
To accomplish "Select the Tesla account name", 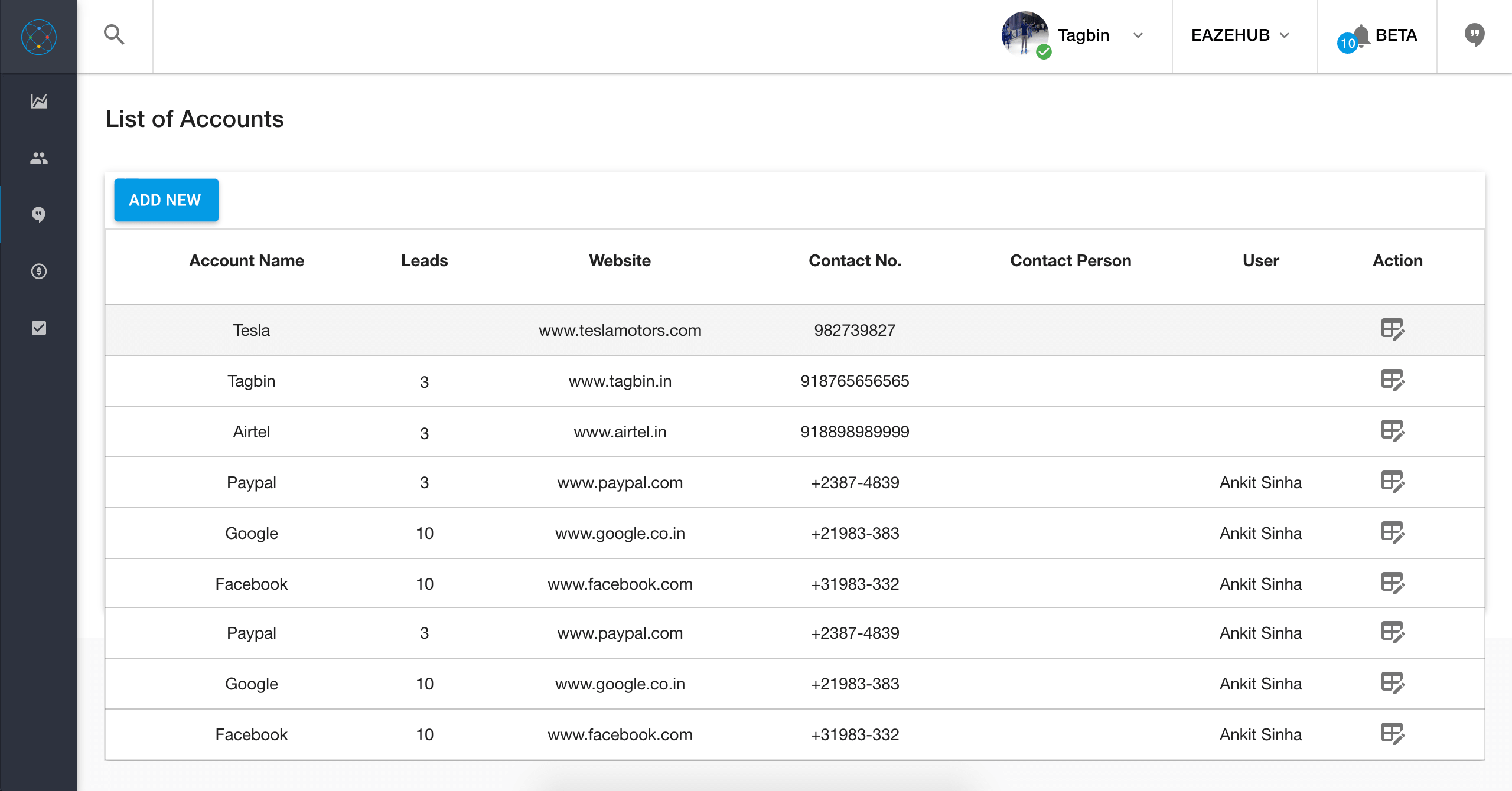I will (251, 330).
